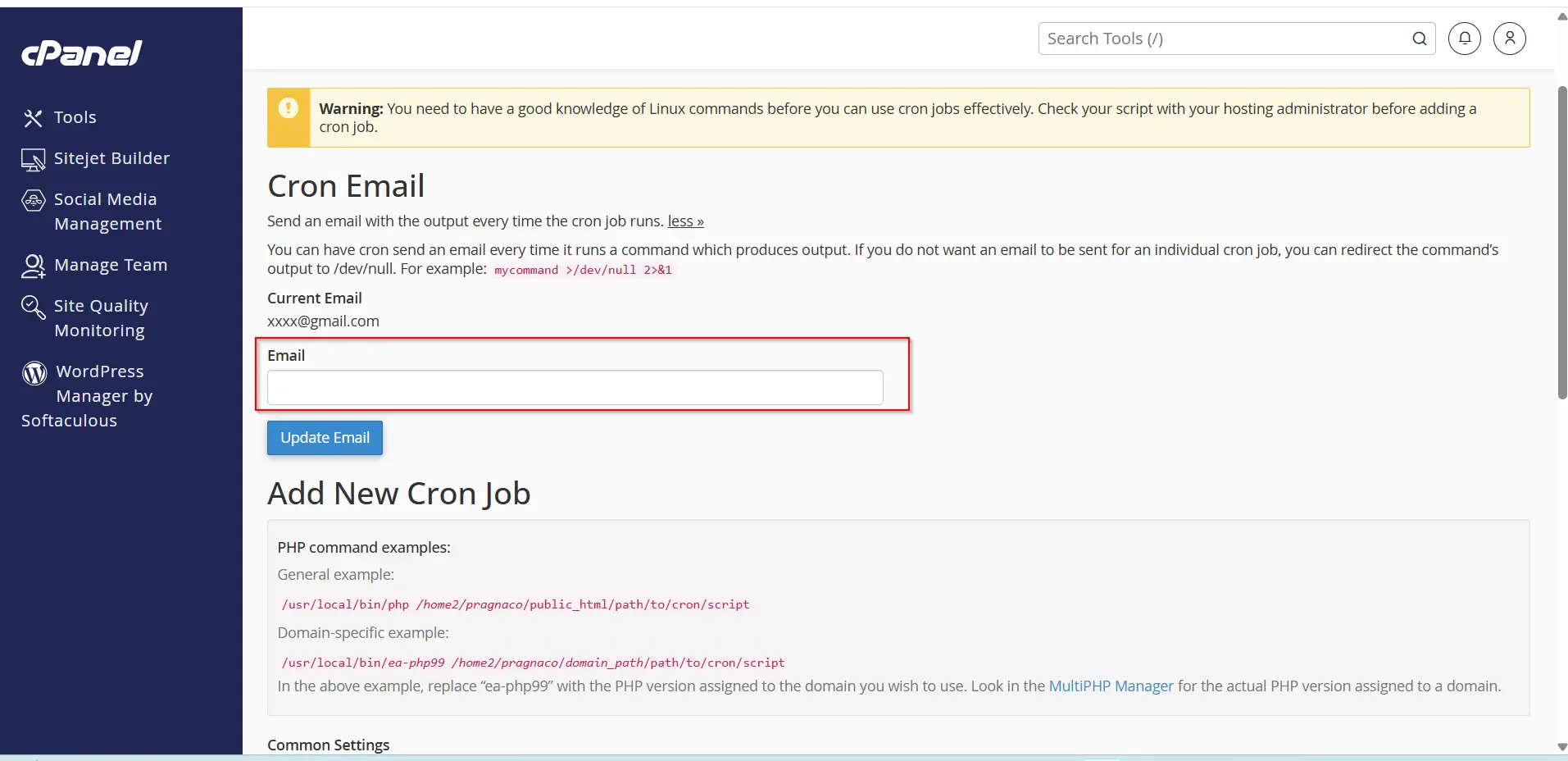1568x761 pixels.
Task: Open Tools from the sidebar menu
Action: point(75,117)
